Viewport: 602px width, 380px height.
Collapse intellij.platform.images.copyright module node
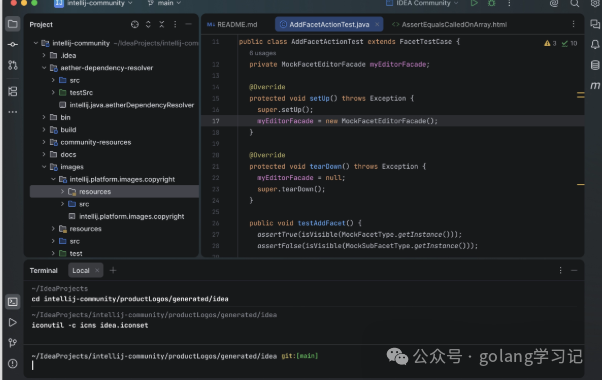(x=53, y=179)
